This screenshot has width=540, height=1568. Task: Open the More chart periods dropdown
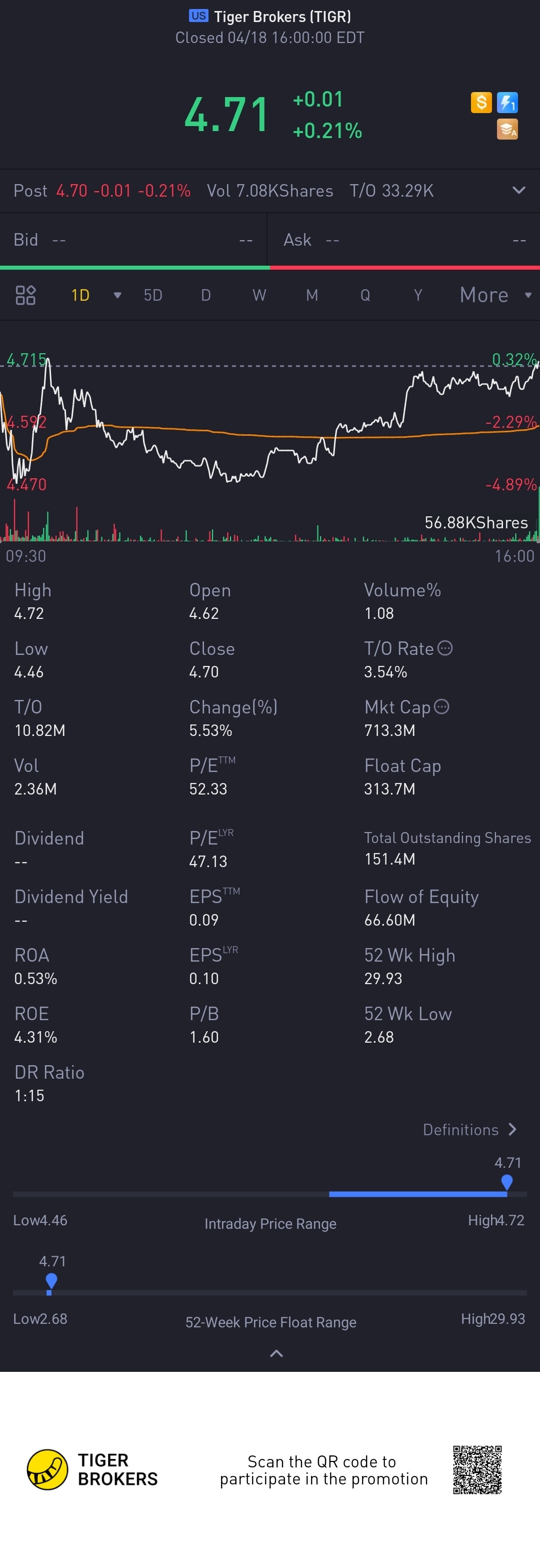pos(495,295)
